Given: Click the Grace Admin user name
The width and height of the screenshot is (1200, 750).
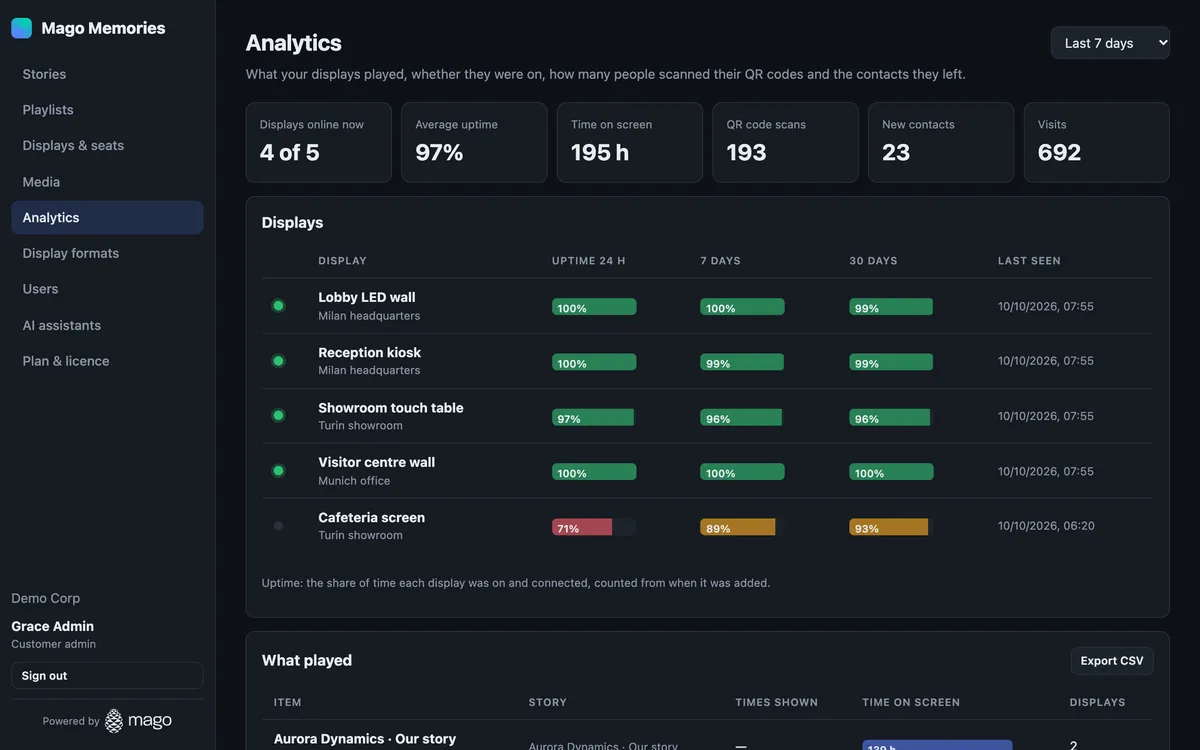Looking at the screenshot, I should (53, 626).
